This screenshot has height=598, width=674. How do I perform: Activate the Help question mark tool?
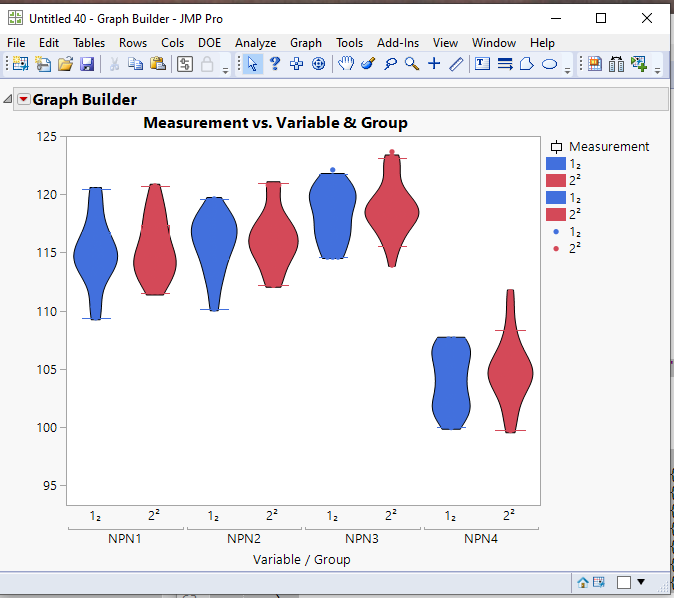[274, 64]
